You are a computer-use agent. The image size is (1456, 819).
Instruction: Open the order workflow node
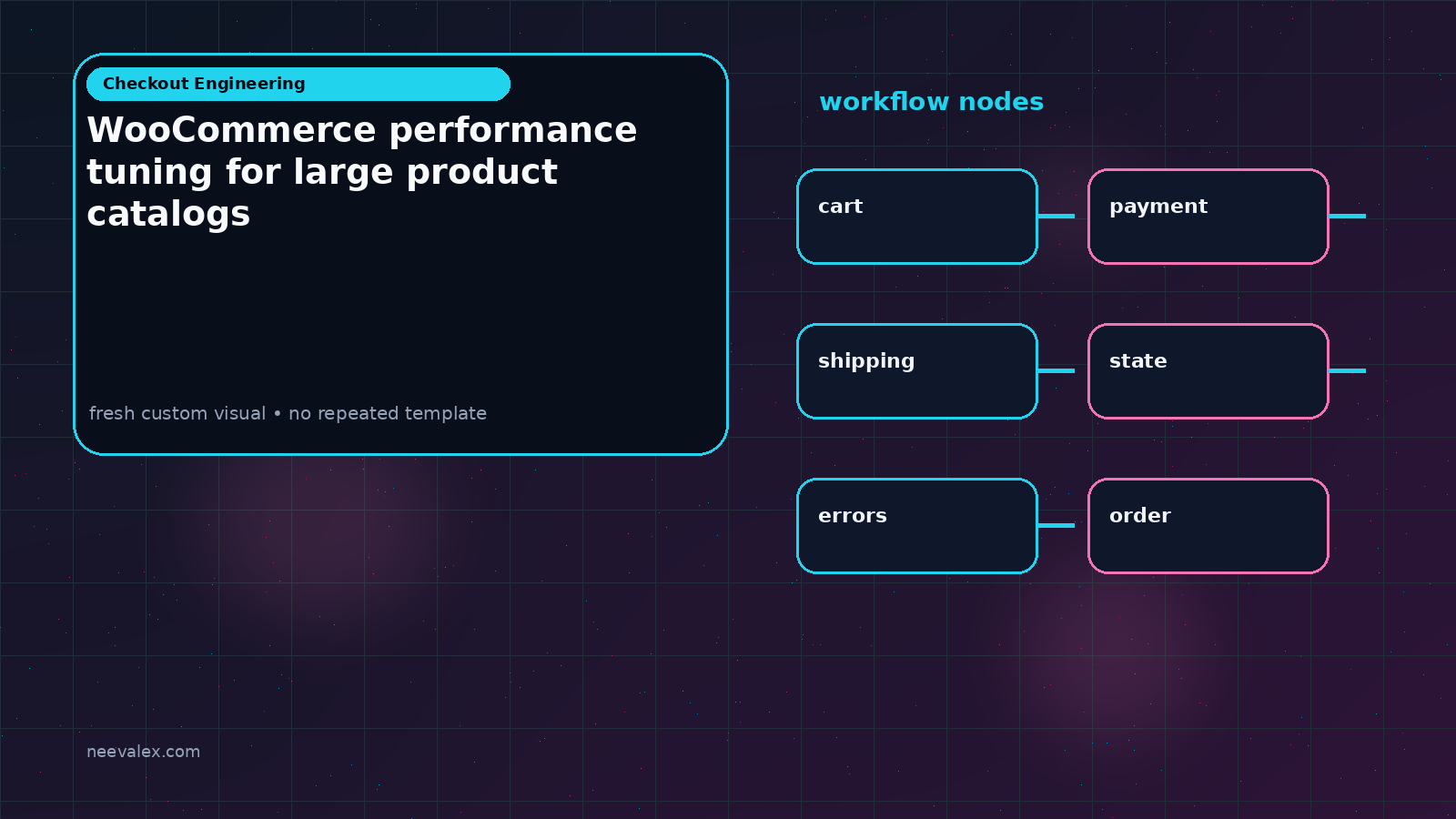1208,526
